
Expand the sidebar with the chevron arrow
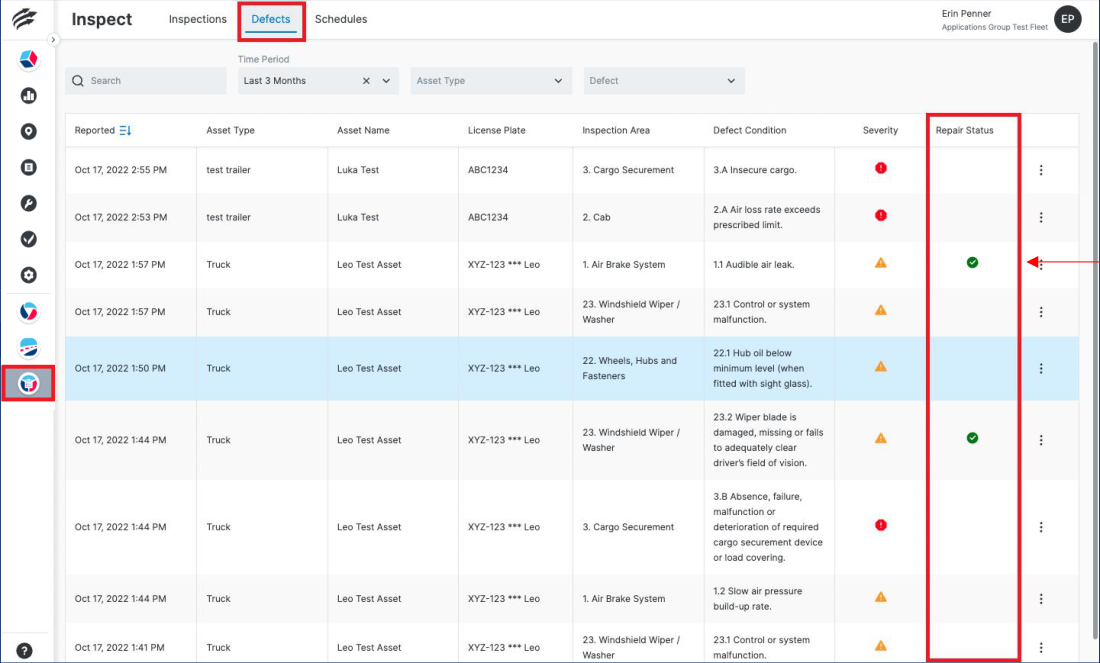(x=53, y=40)
